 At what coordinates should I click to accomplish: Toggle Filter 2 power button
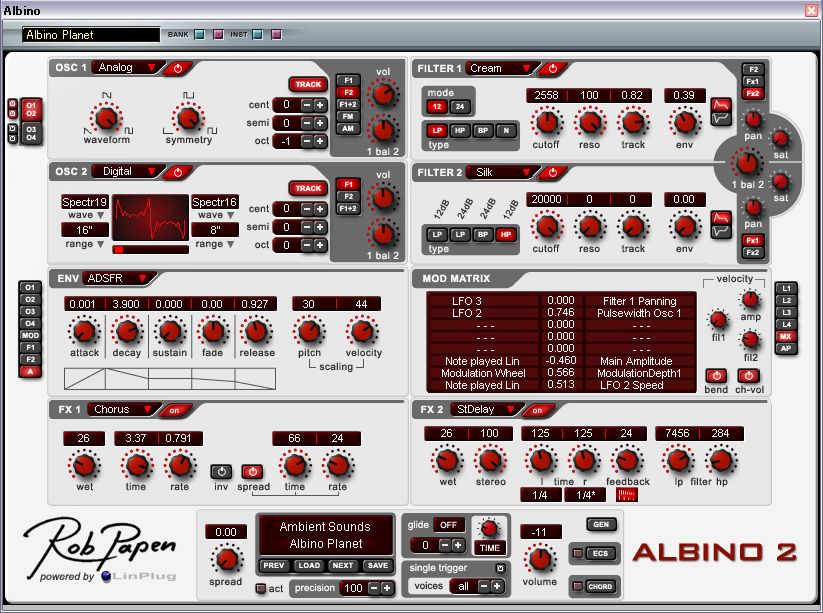[x=553, y=172]
